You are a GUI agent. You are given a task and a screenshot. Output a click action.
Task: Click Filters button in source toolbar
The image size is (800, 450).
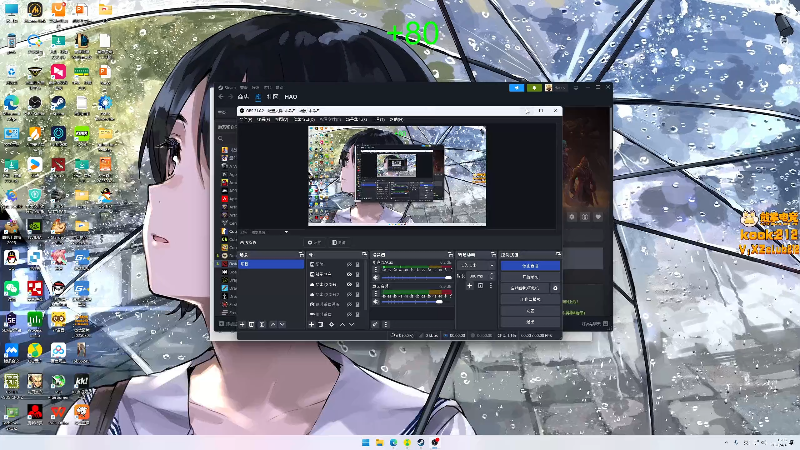tap(339, 242)
